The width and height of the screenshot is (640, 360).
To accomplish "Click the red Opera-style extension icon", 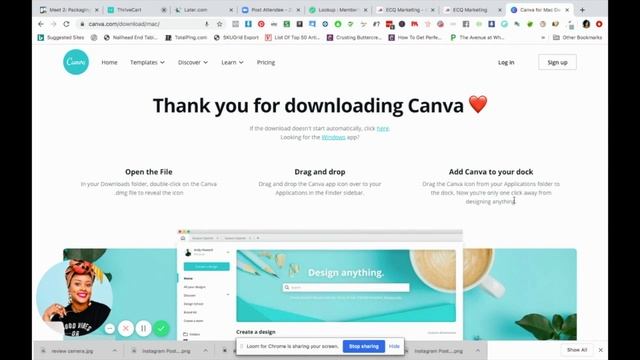I will tap(599, 24).
